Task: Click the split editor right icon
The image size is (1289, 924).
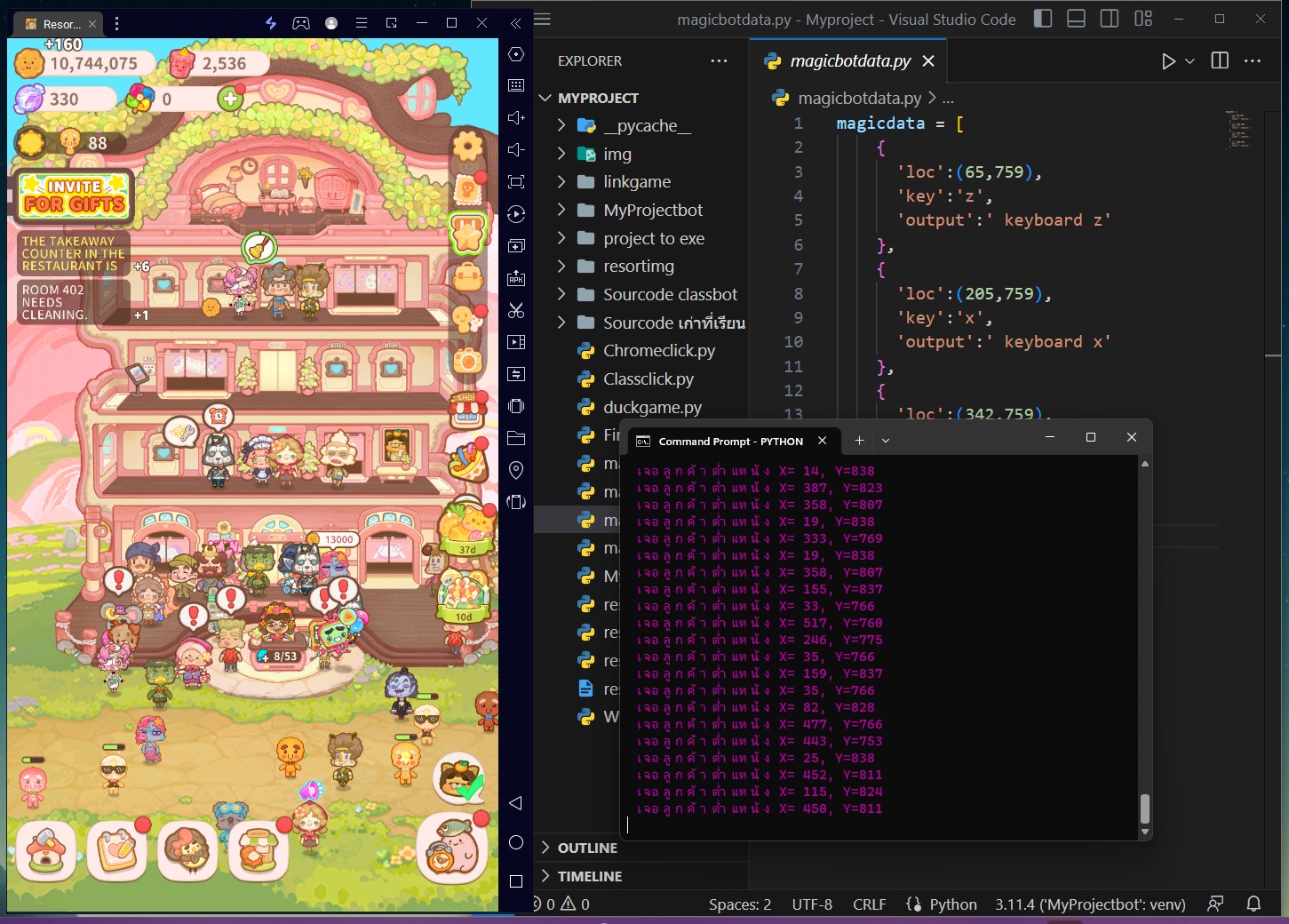Action: [1220, 60]
